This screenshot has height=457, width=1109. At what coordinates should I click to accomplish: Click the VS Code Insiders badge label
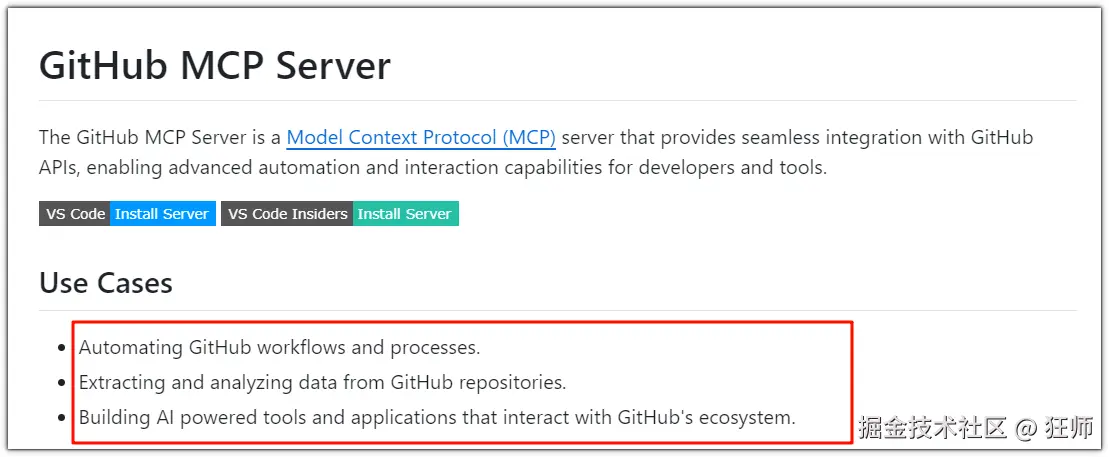point(287,214)
